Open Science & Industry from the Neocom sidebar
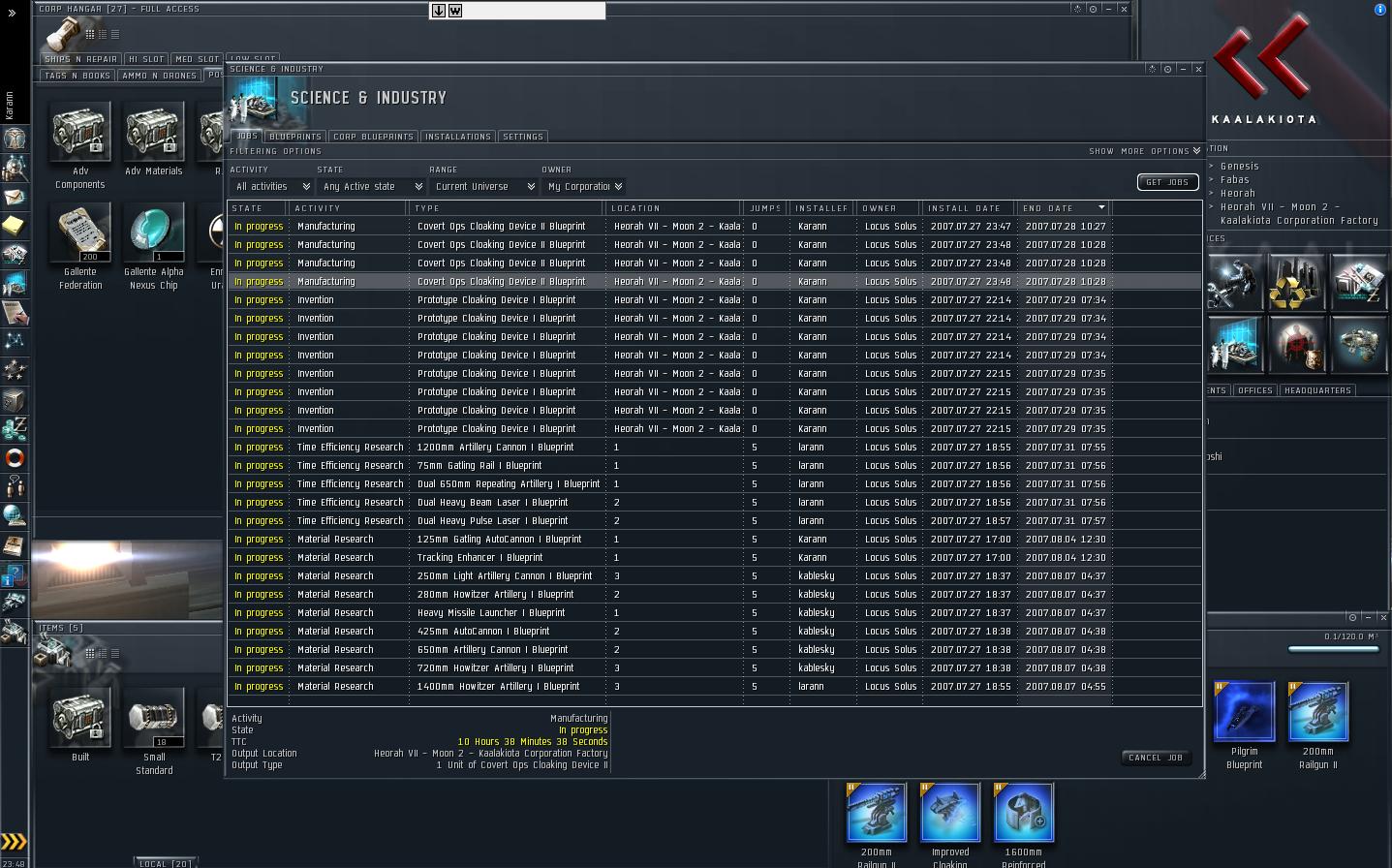This screenshot has height=868, width=1392. click(x=14, y=284)
